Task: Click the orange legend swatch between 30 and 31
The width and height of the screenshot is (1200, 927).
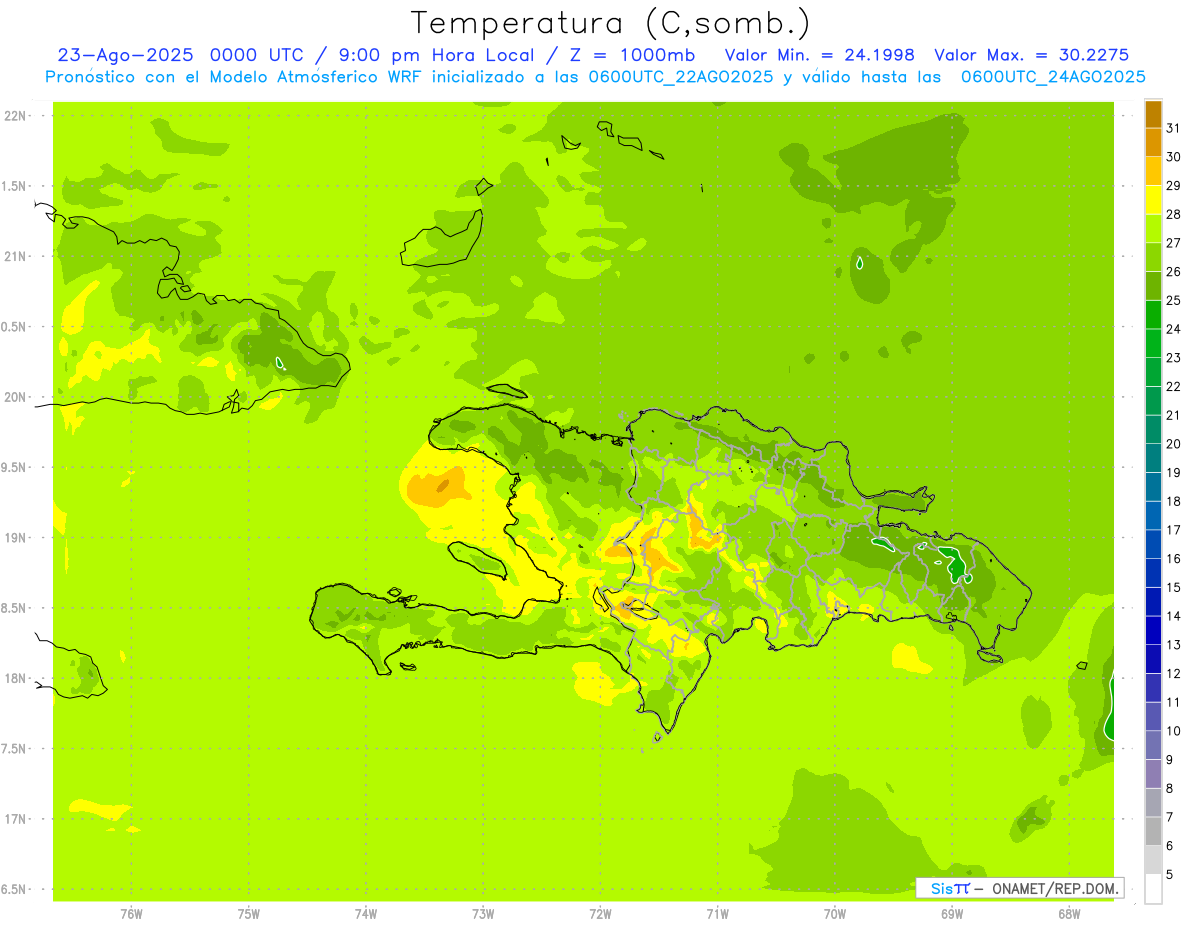Action: coord(1153,143)
